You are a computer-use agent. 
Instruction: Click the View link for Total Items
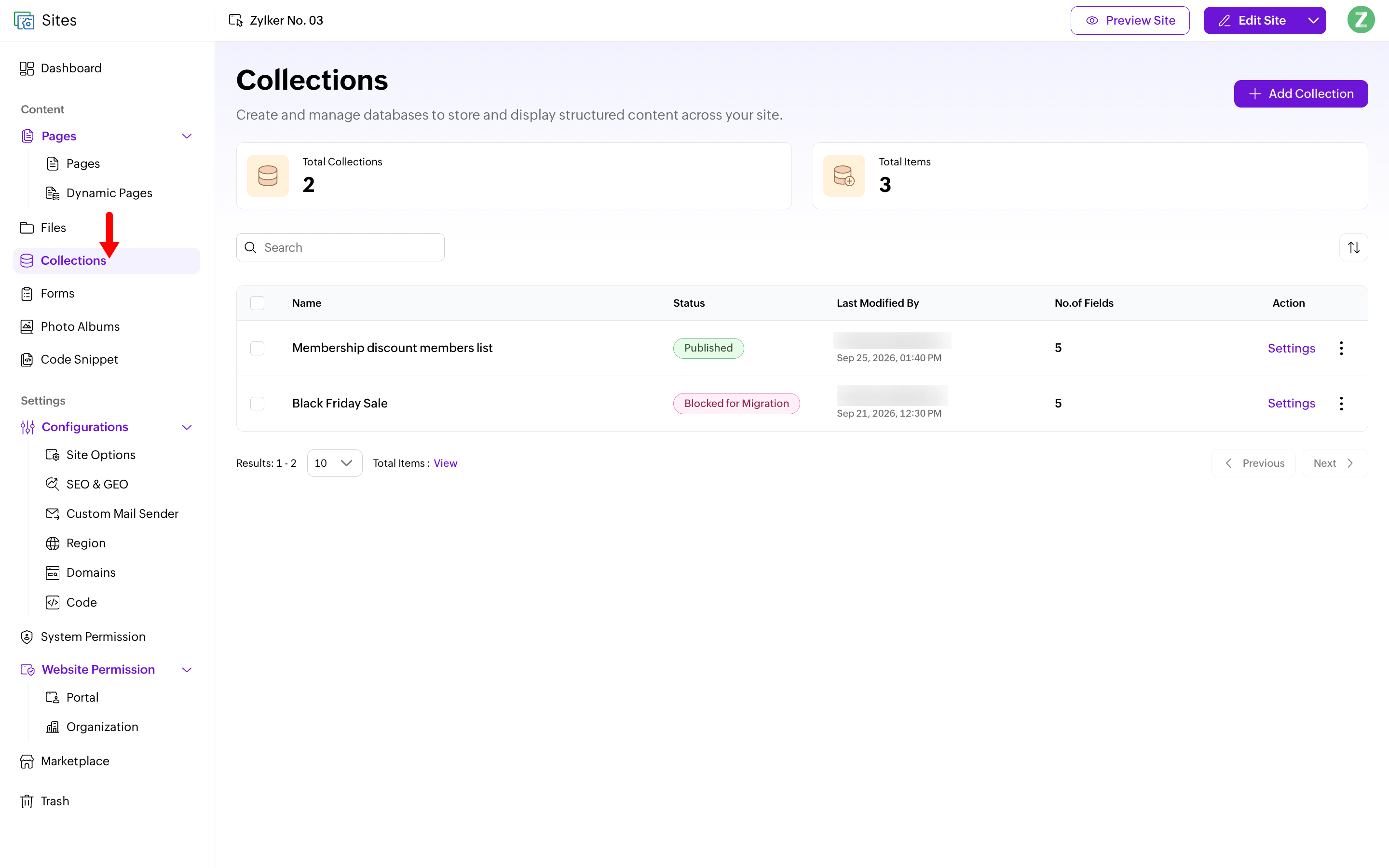click(446, 463)
